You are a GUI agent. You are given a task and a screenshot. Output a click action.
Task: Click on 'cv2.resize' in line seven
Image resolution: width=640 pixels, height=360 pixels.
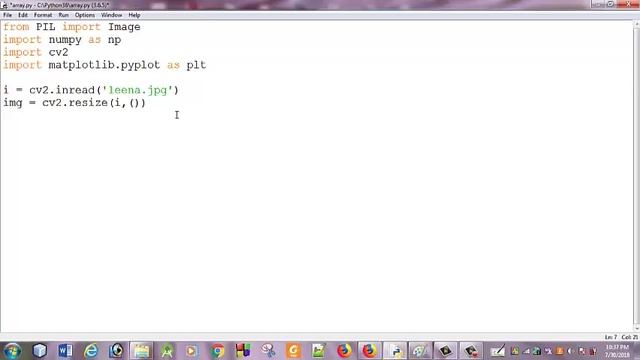tap(75, 103)
